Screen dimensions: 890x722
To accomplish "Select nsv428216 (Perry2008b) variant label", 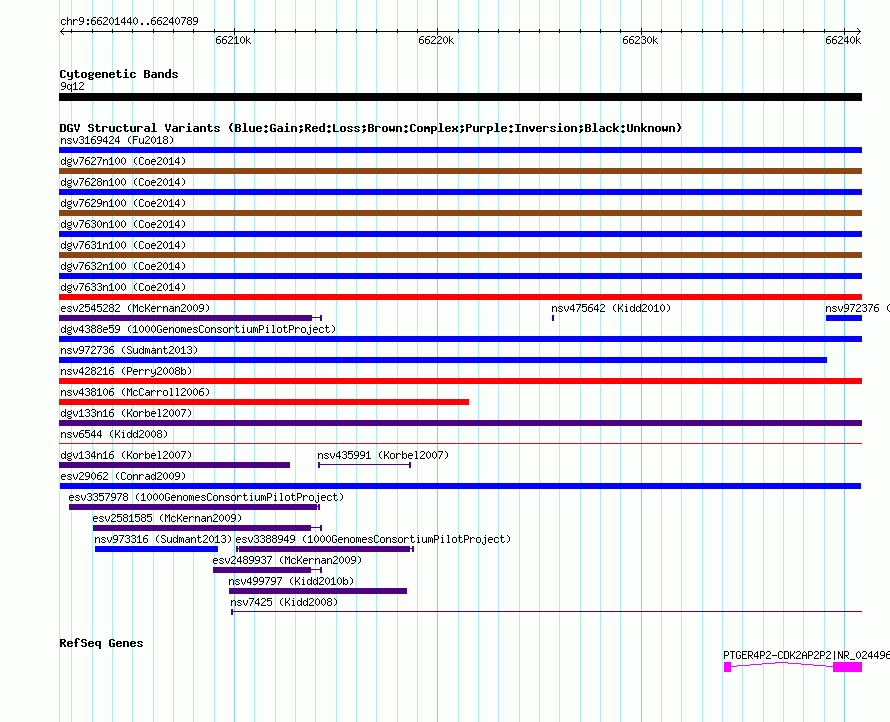I will pyautogui.click(x=126, y=371).
